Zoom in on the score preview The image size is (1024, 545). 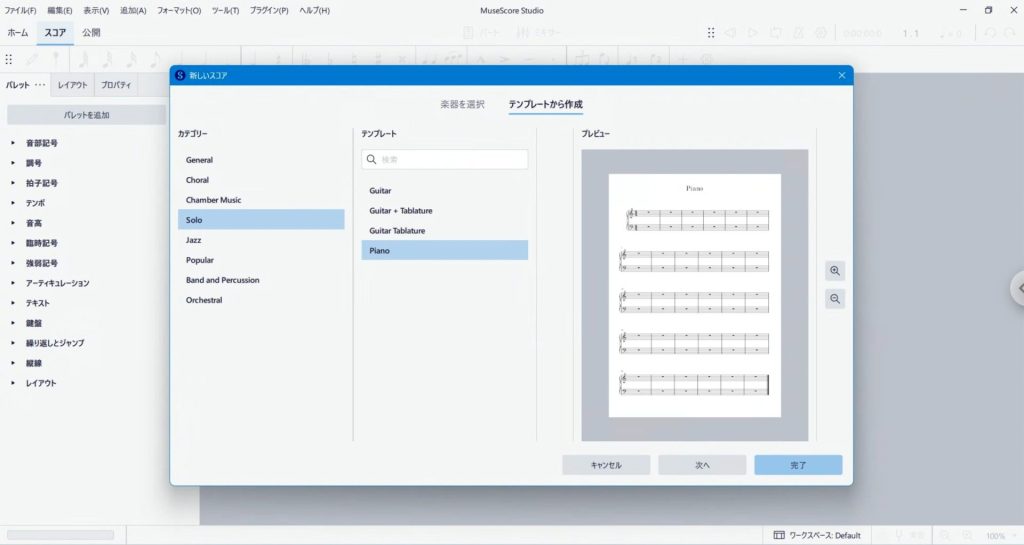pos(835,271)
